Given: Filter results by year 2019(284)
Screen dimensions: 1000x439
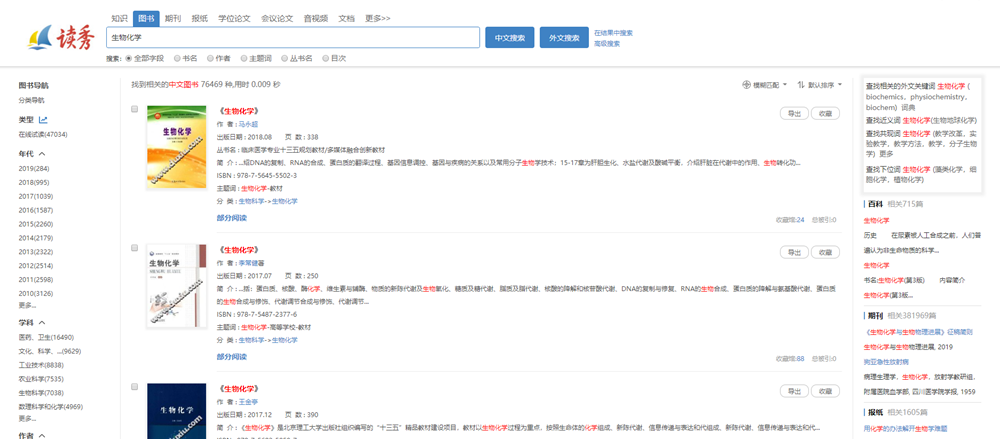Looking at the screenshot, I should point(34,168).
